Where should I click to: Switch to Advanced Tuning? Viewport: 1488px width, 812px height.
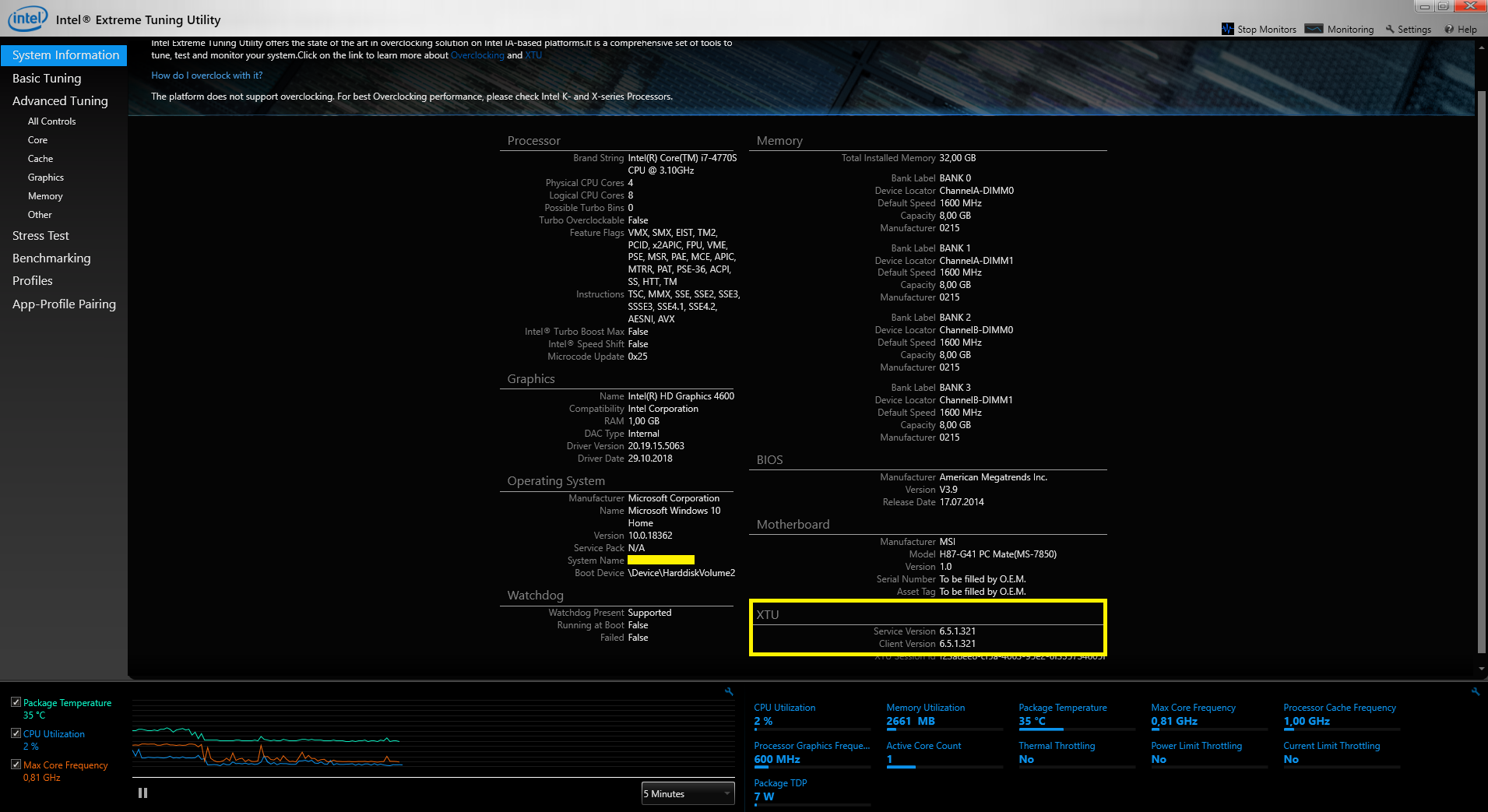(60, 100)
